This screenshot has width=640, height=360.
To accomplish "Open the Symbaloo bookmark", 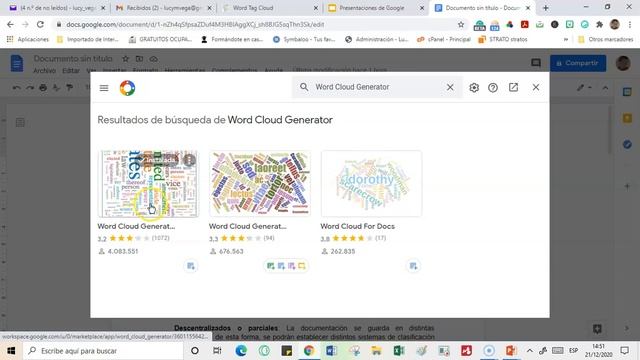I will (x=304, y=39).
